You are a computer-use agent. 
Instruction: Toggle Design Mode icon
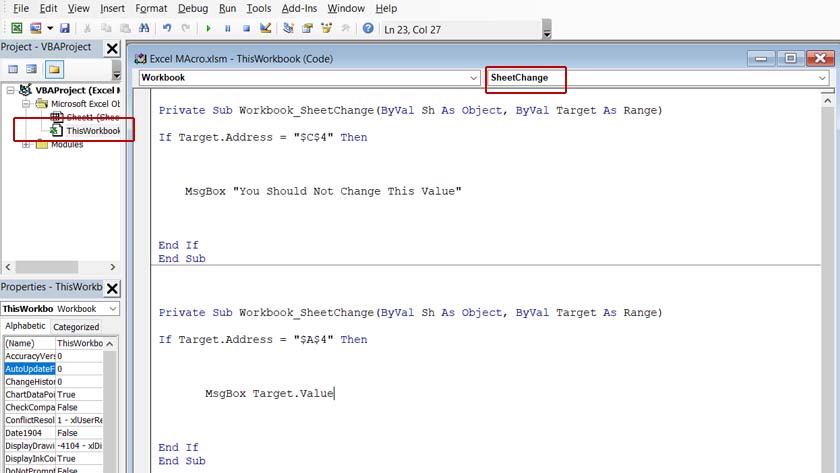265,28
